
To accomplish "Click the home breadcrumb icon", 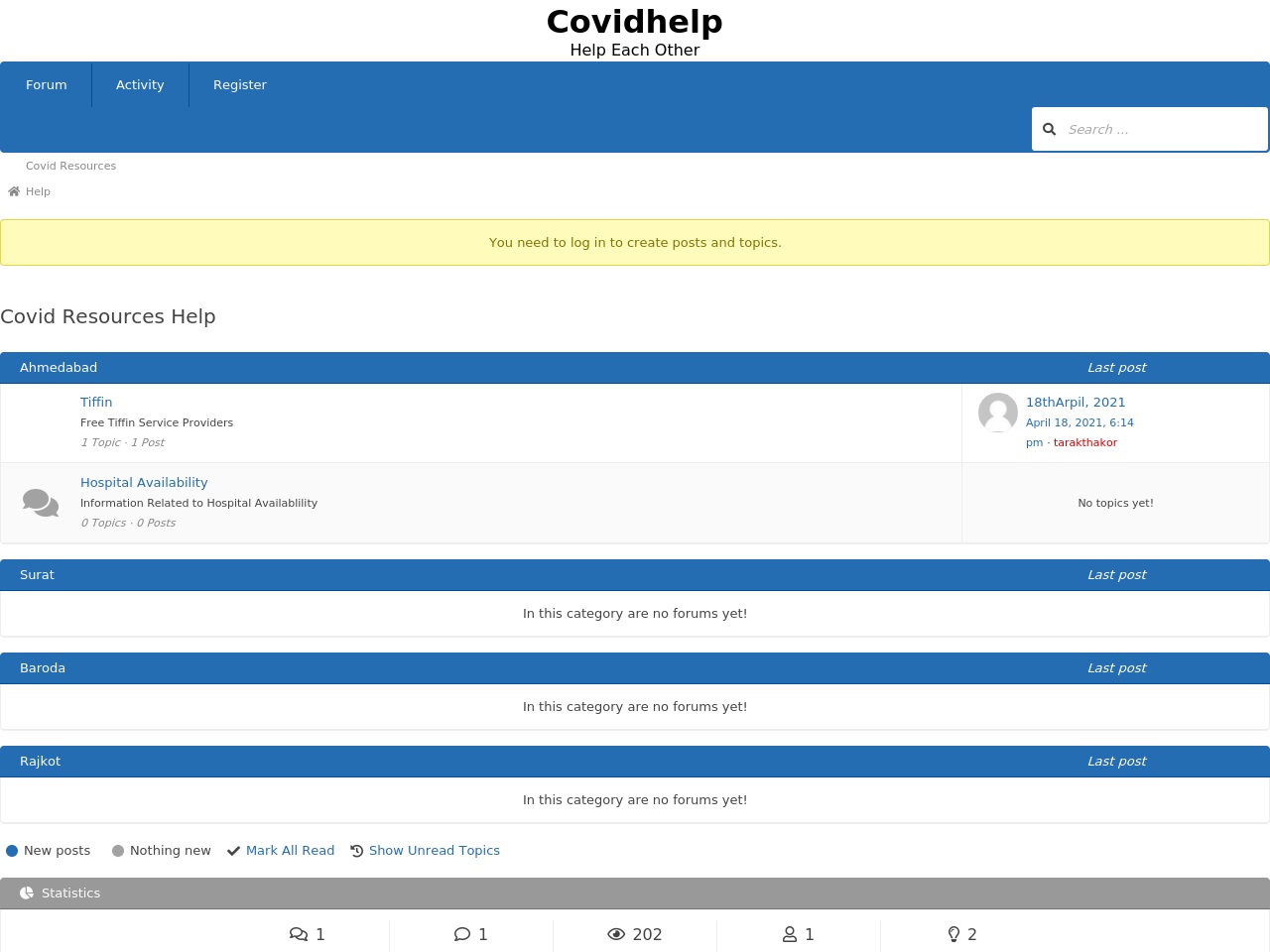I will 14,191.
